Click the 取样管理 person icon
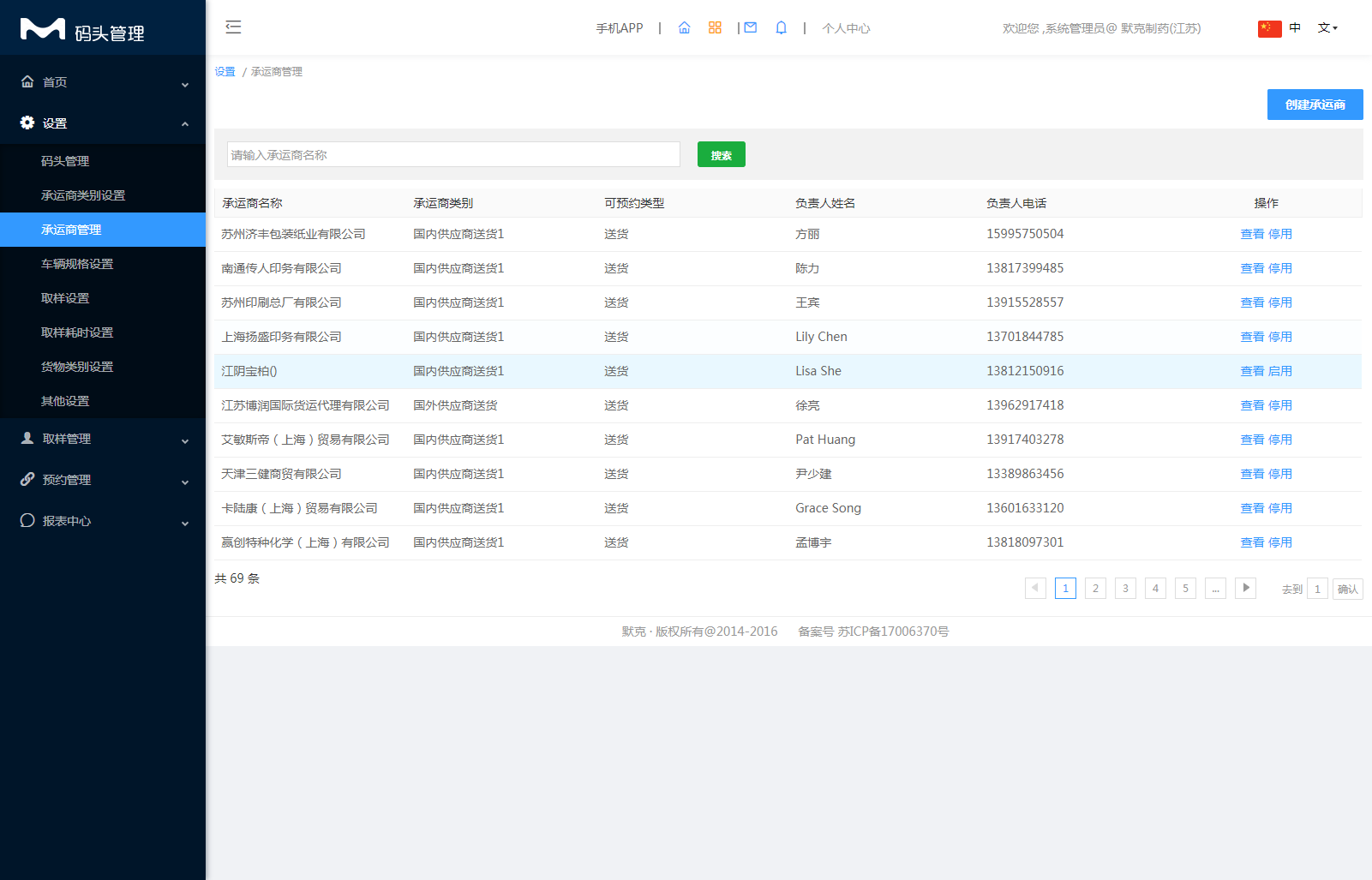 pos(27,438)
